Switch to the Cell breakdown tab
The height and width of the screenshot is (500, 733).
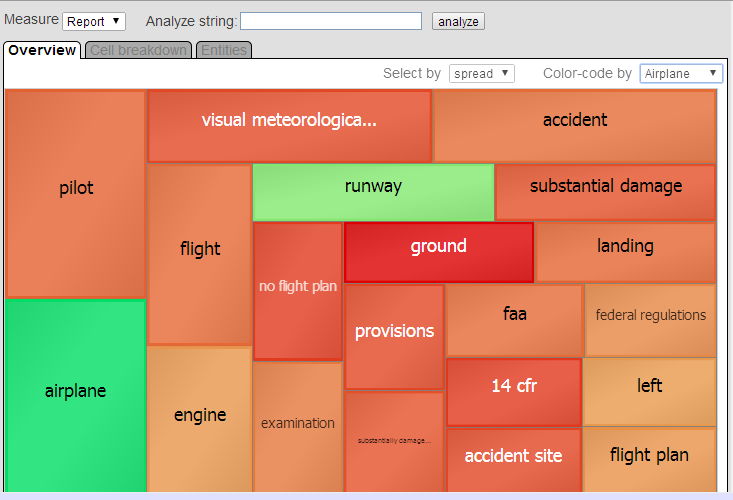point(139,50)
